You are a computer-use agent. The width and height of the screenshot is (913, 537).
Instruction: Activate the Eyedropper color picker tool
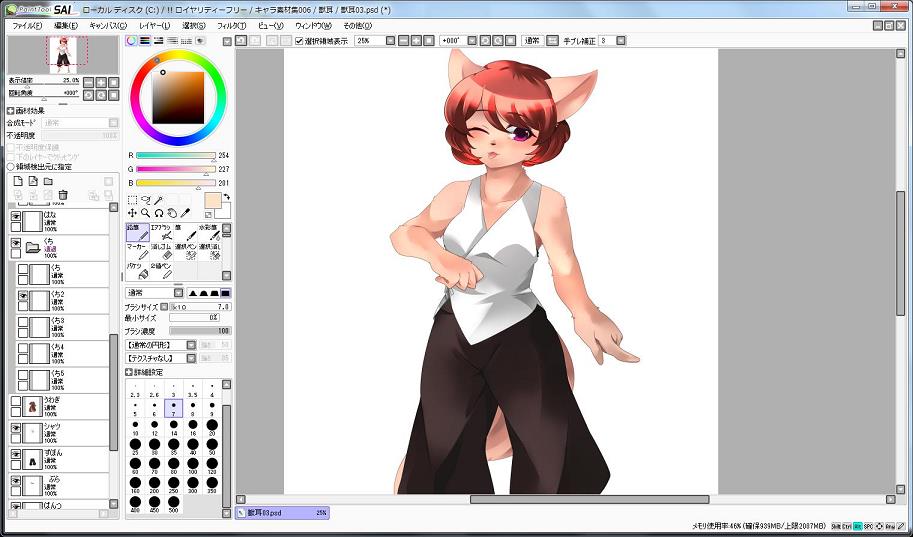[185, 213]
